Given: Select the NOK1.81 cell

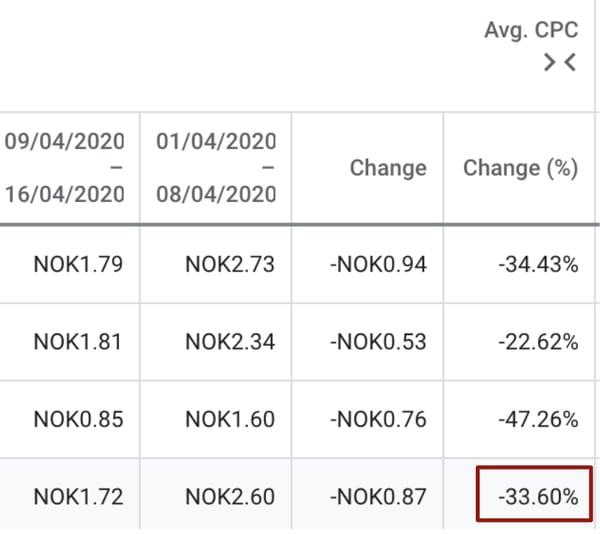Looking at the screenshot, I should click(x=78, y=342).
